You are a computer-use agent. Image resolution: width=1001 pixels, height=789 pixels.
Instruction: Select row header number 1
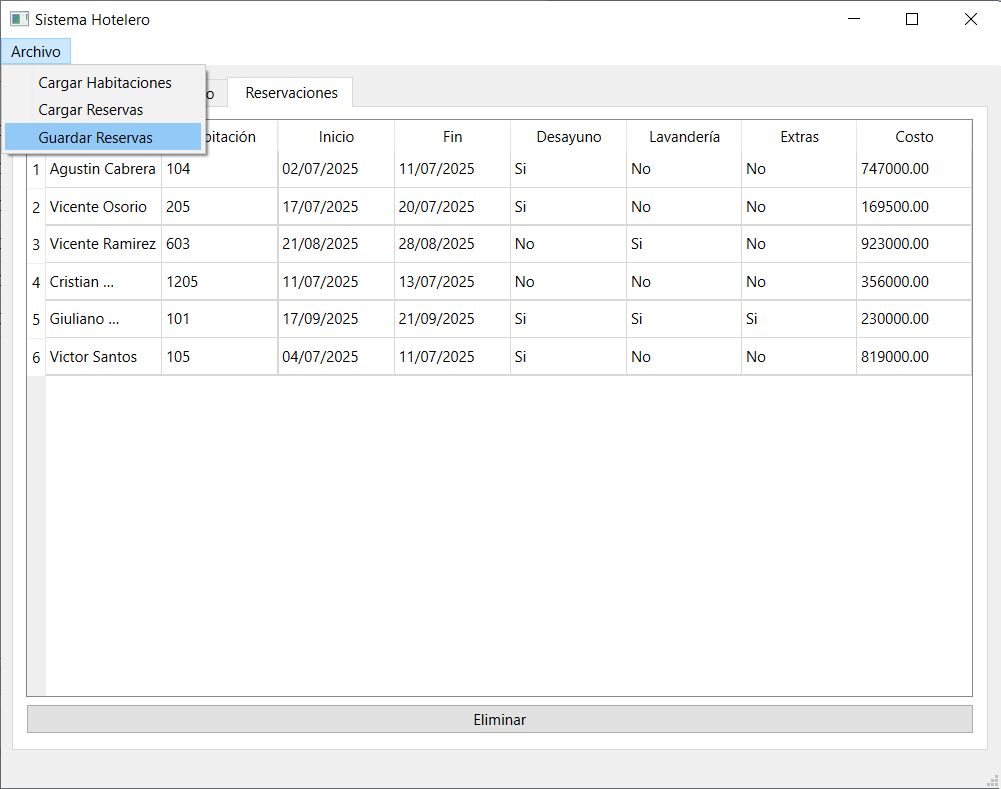[36, 169]
